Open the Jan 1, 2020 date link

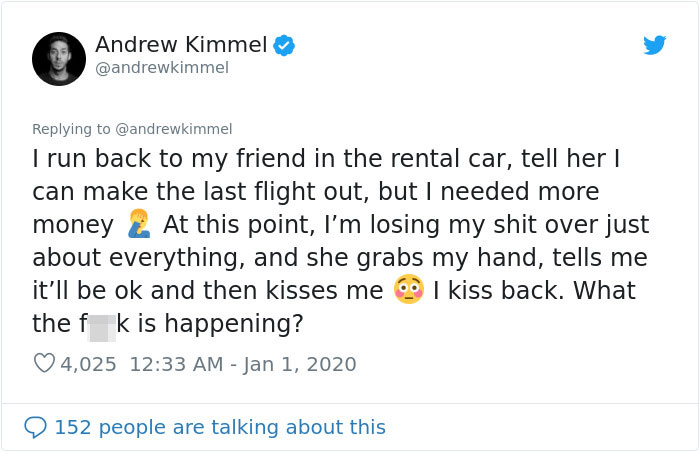click(300, 364)
